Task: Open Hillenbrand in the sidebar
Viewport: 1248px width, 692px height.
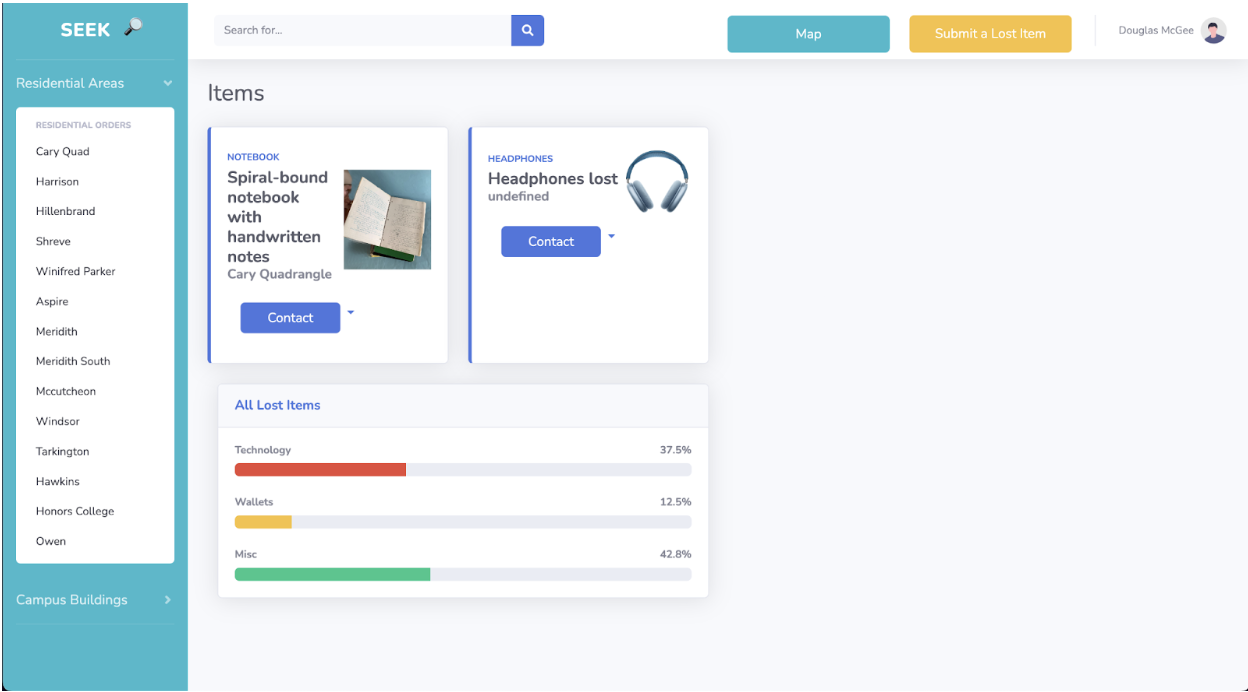Action: (x=66, y=212)
